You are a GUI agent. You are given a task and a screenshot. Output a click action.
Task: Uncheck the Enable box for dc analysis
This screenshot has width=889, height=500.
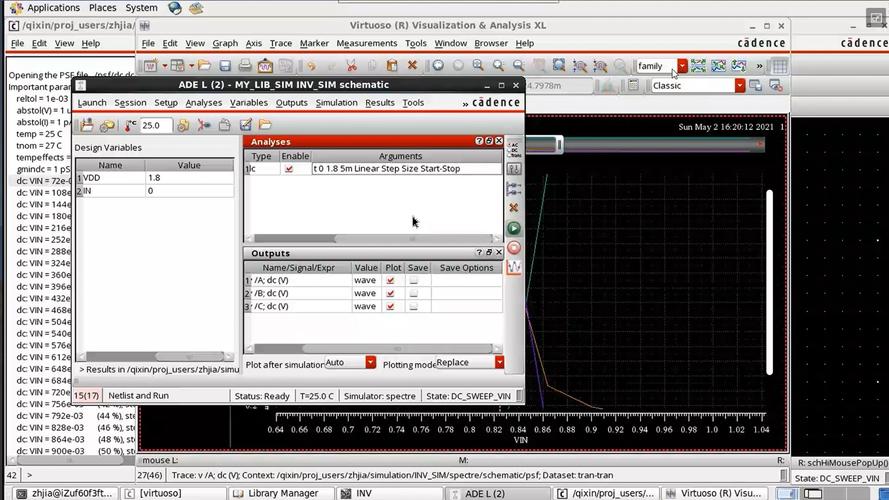(x=289, y=169)
